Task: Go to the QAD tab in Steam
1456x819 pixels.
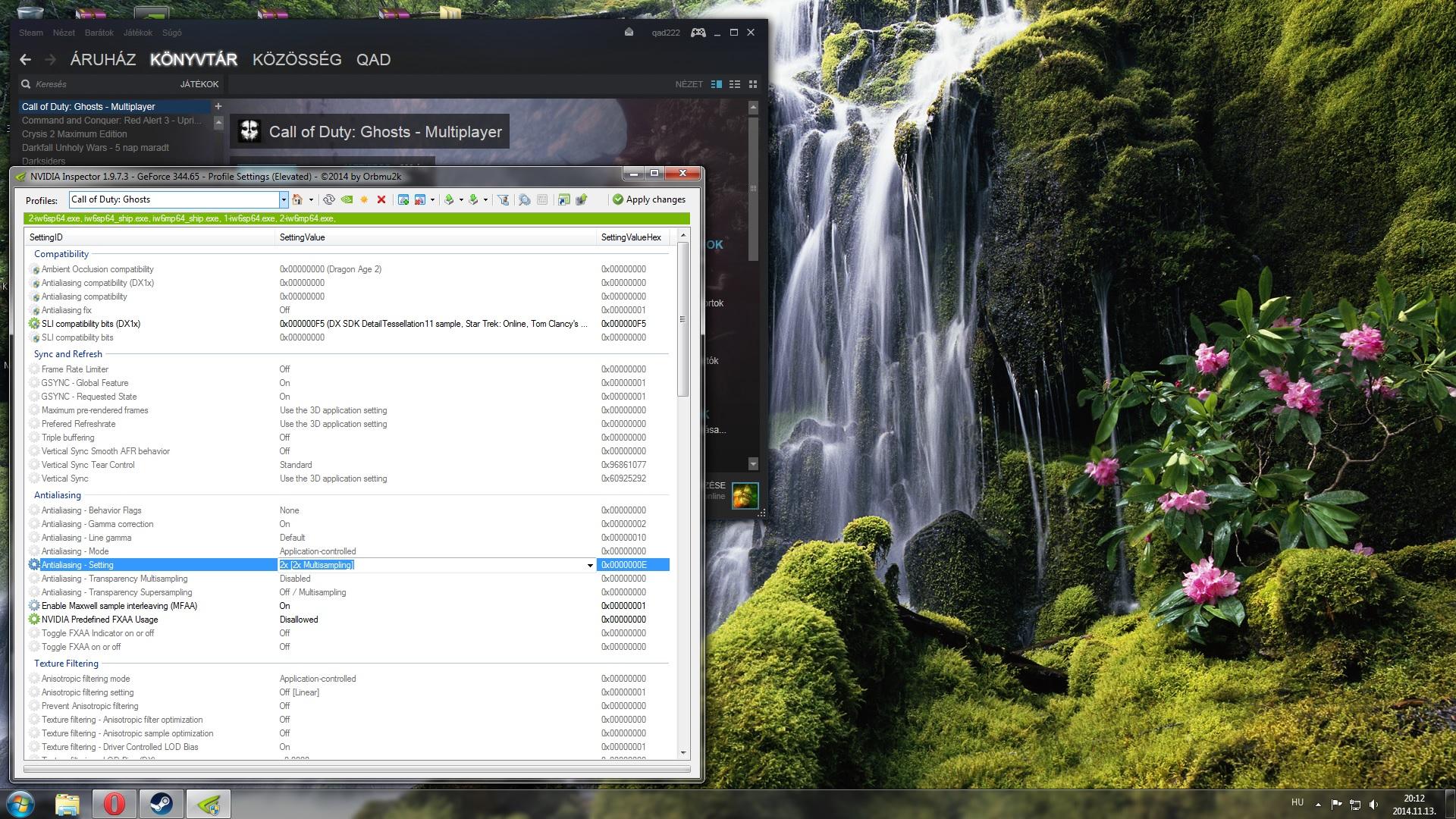Action: pos(374,59)
